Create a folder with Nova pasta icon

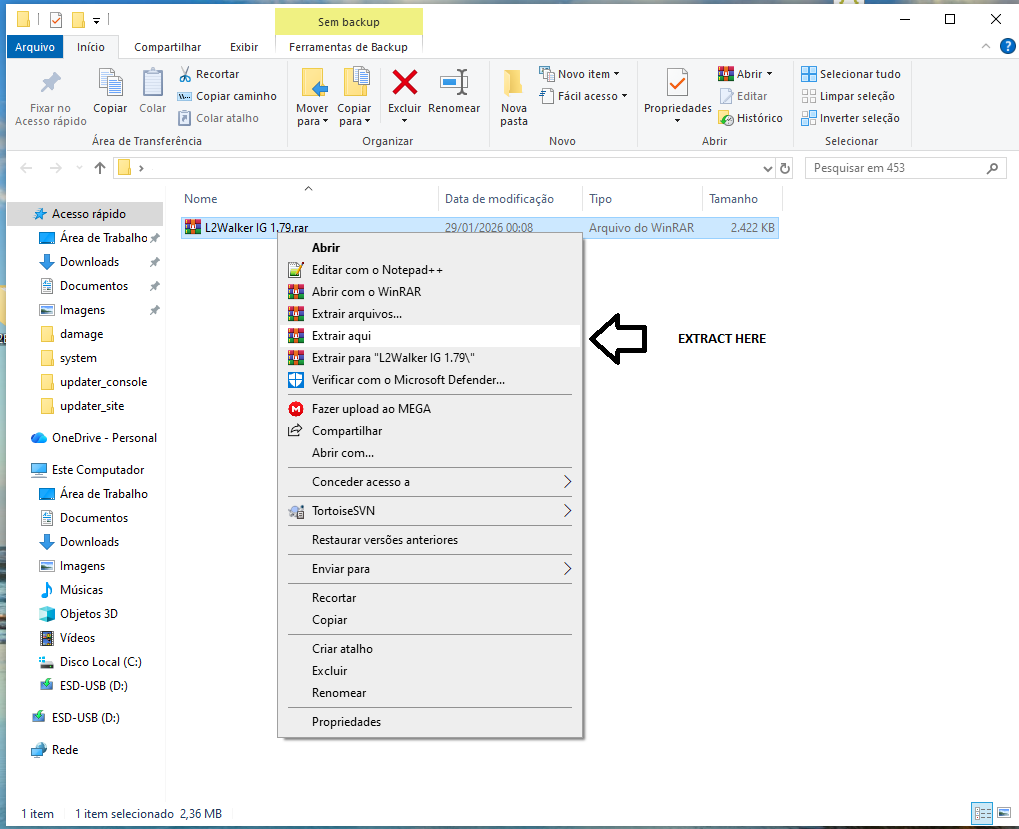[x=513, y=84]
